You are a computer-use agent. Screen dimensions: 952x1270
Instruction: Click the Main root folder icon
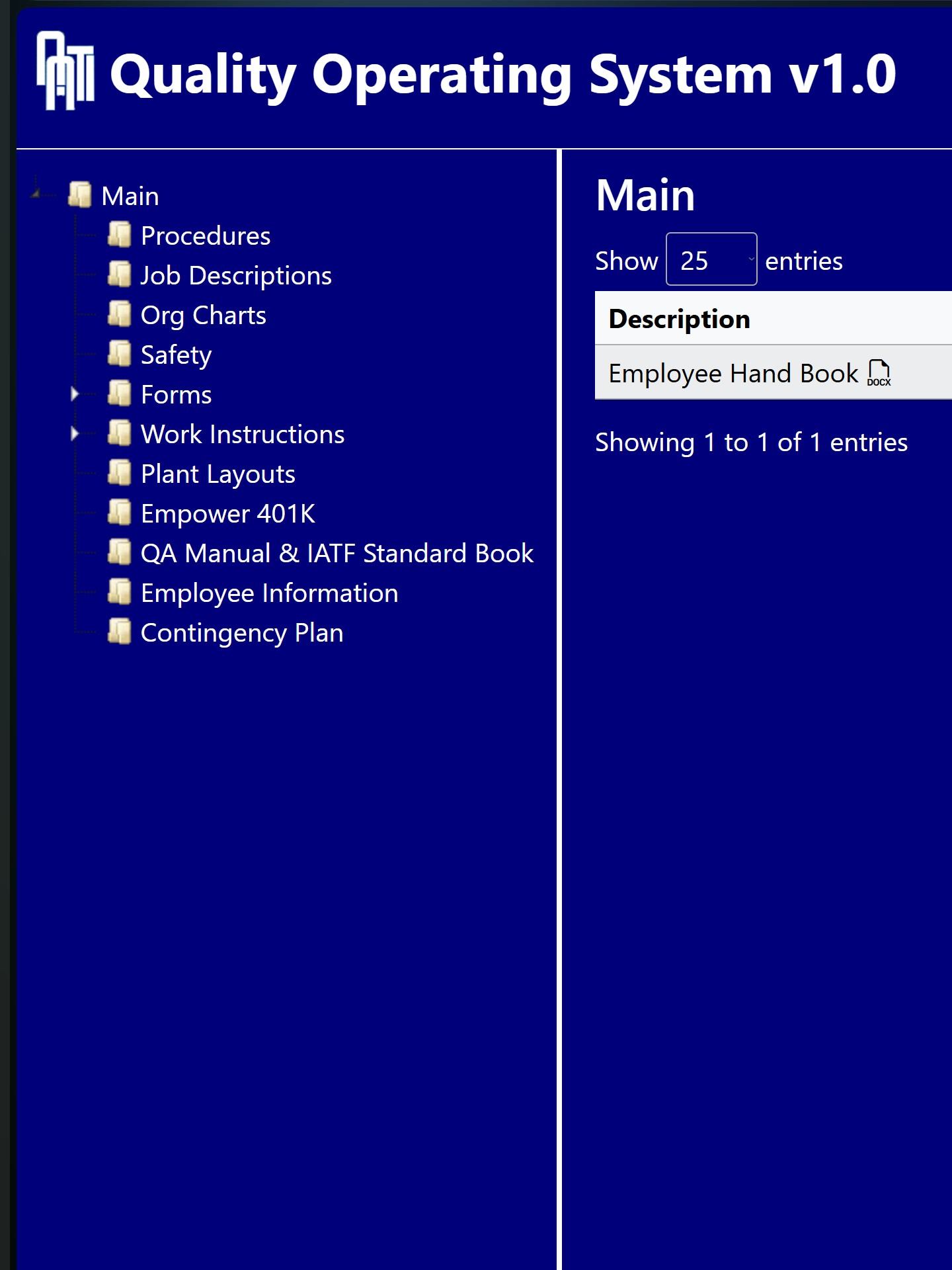click(80, 195)
